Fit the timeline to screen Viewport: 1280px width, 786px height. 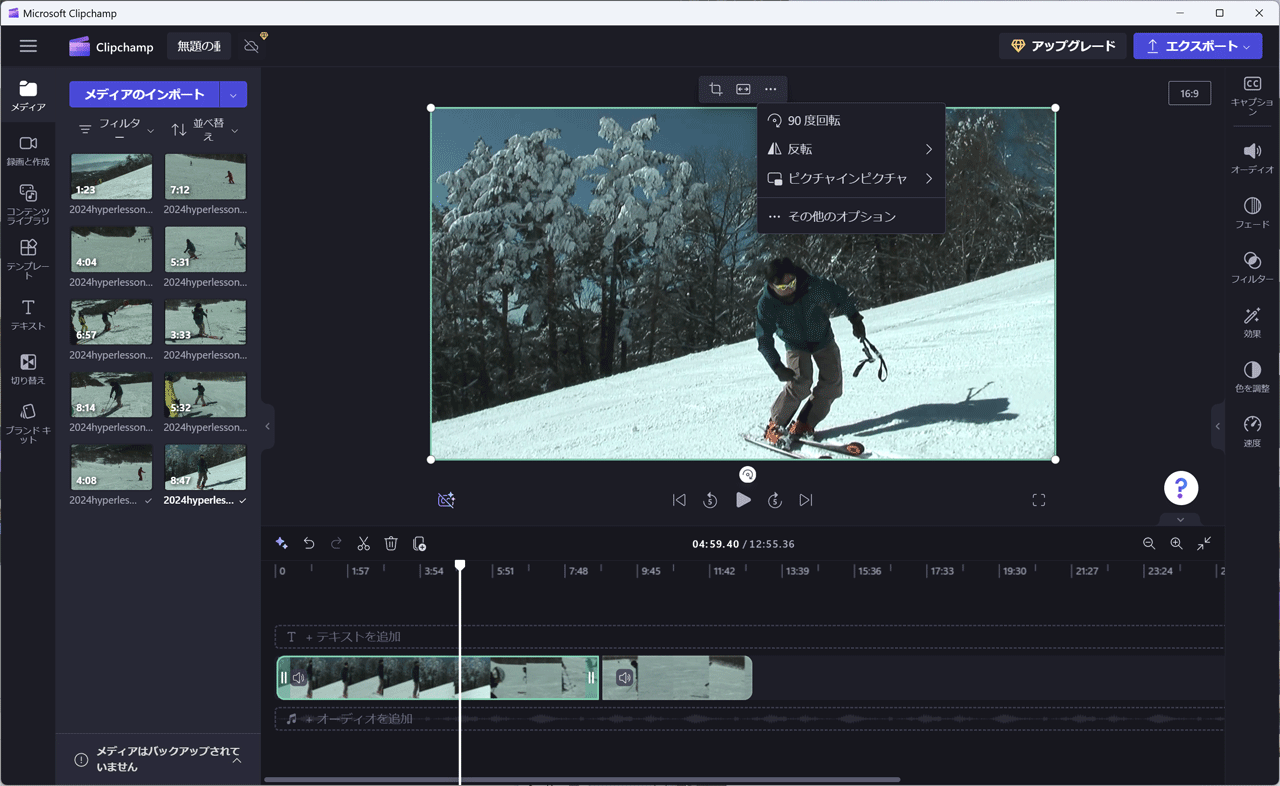(x=1204, y=543)
